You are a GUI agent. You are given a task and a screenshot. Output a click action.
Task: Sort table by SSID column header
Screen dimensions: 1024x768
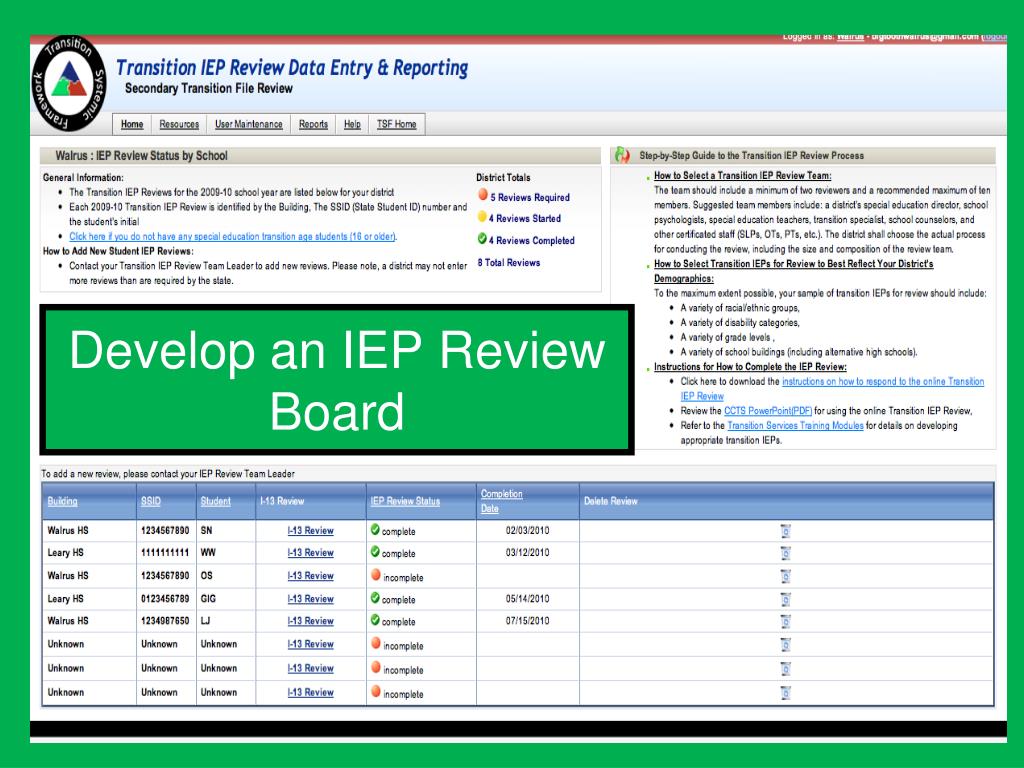(150, 501)
